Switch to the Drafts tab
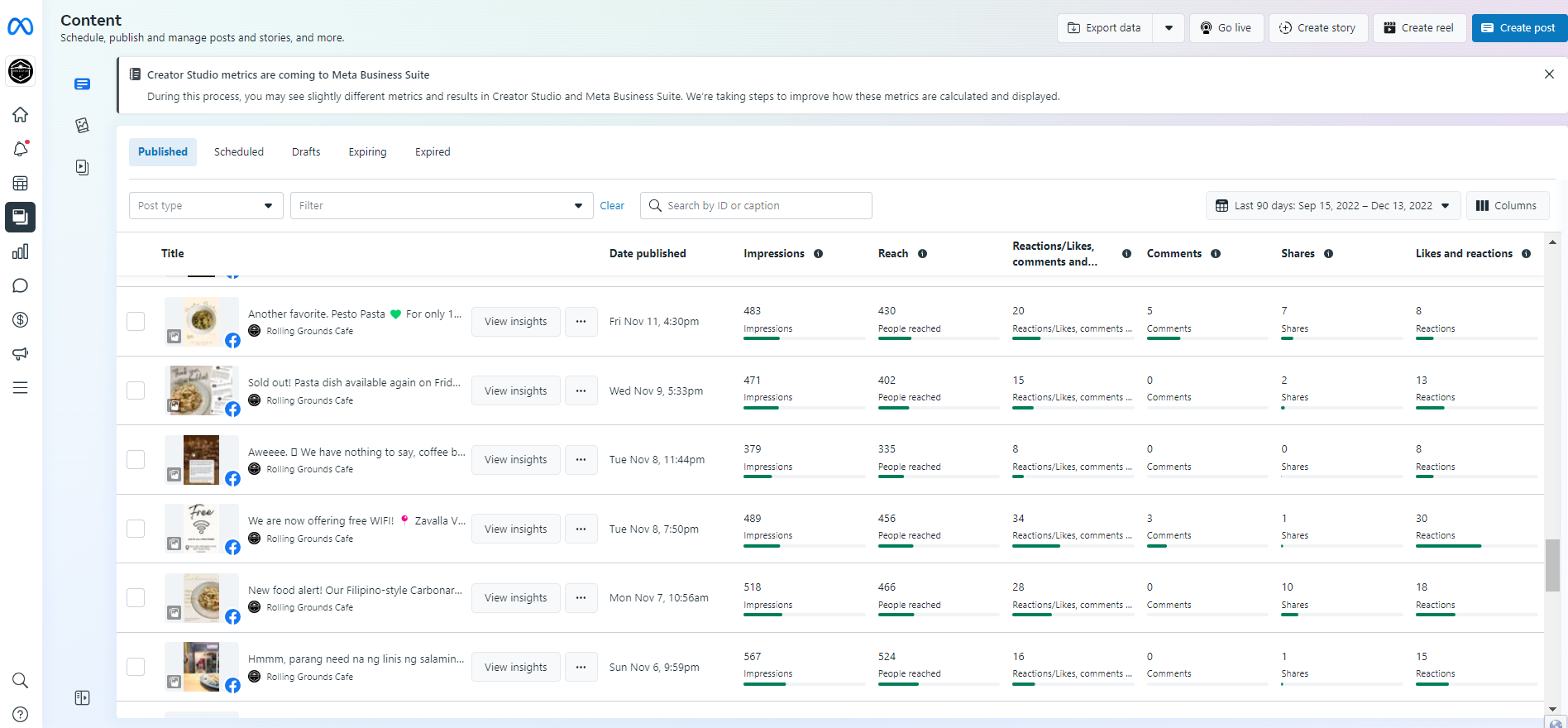Screen dimensions: 1568x728 click(306, 152)
